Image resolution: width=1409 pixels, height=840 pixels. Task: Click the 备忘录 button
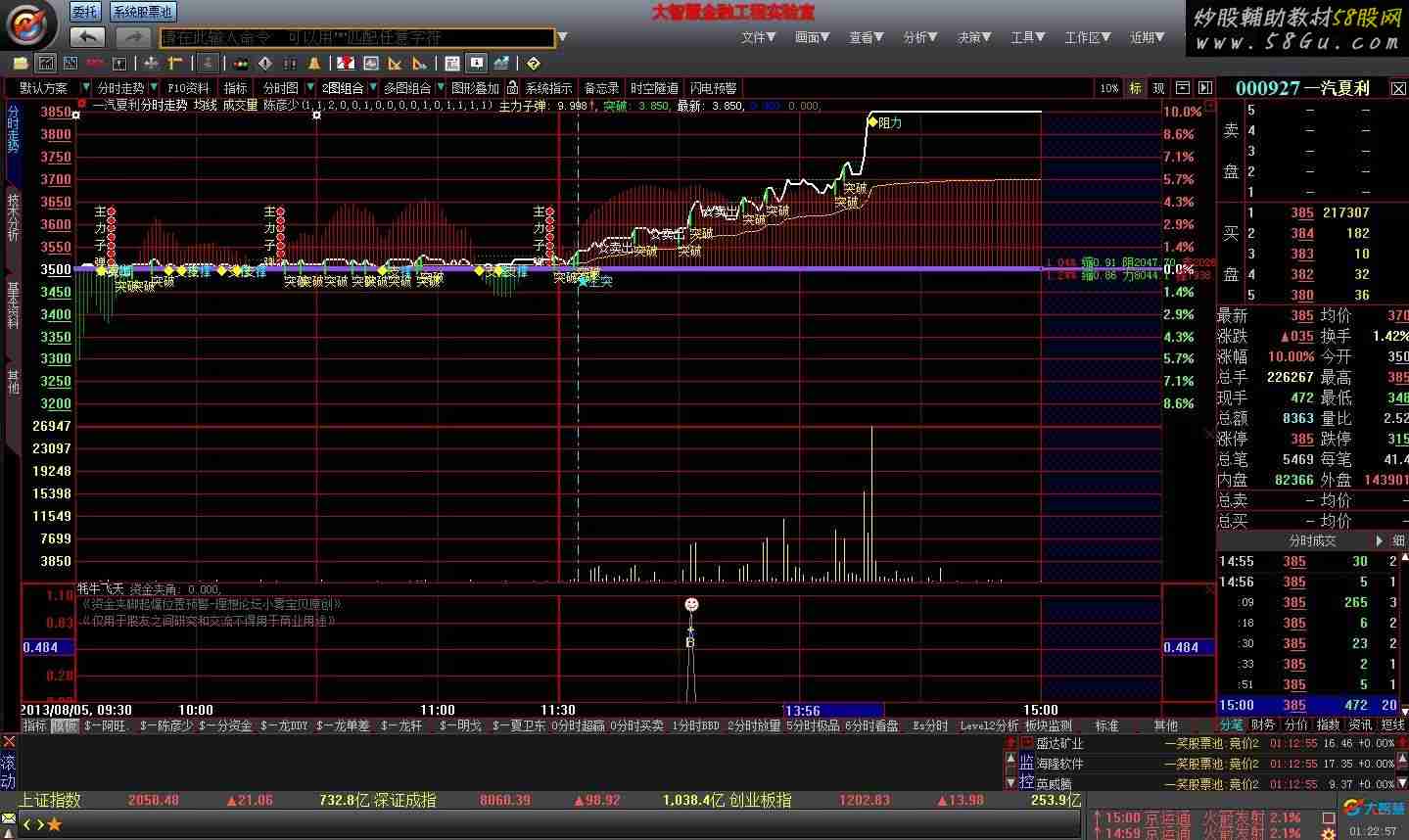point(601,88)
